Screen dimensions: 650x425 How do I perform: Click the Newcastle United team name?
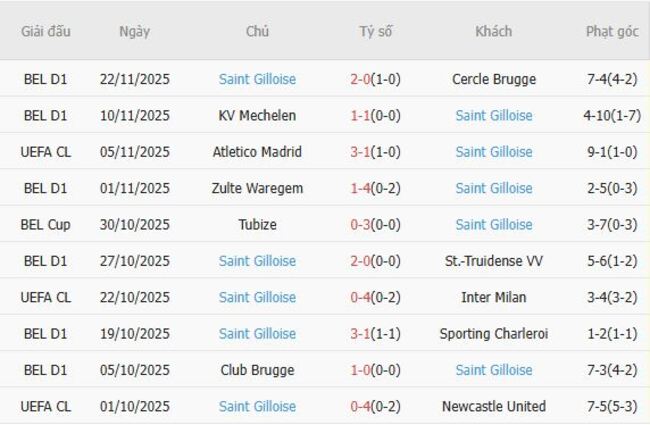[493, 406]
